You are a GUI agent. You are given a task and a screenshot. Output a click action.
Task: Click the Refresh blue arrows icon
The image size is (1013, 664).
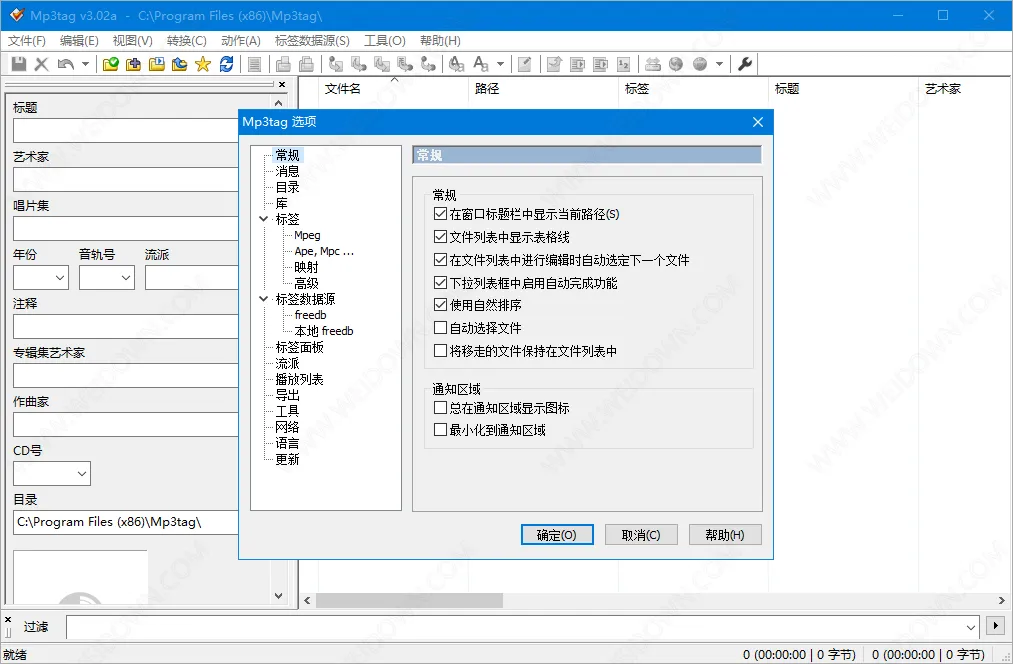click(x=226, y=64)
